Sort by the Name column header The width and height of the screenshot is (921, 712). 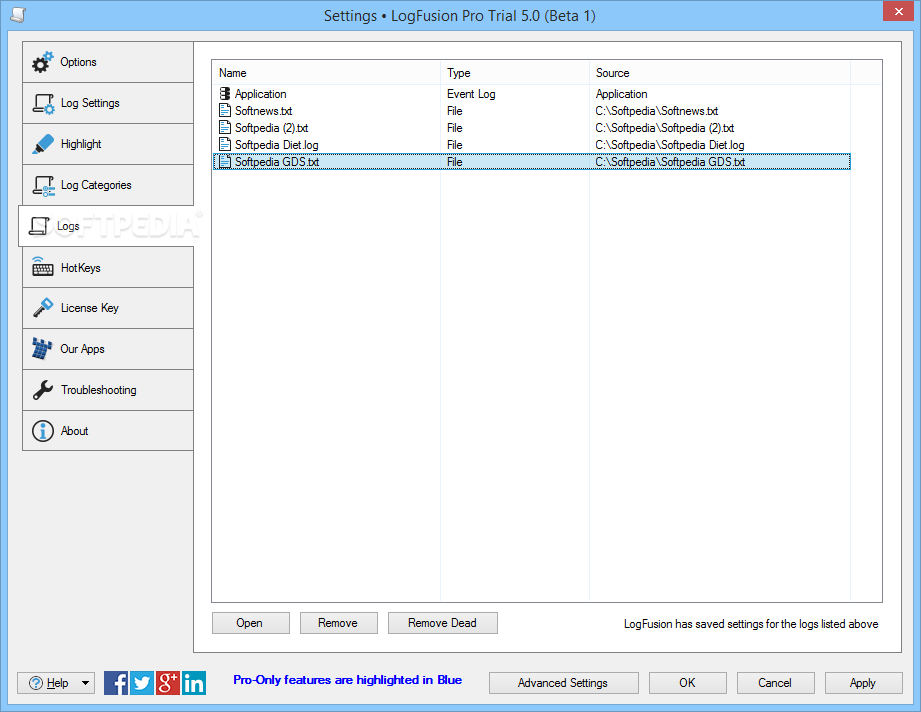tap(326, 73)
